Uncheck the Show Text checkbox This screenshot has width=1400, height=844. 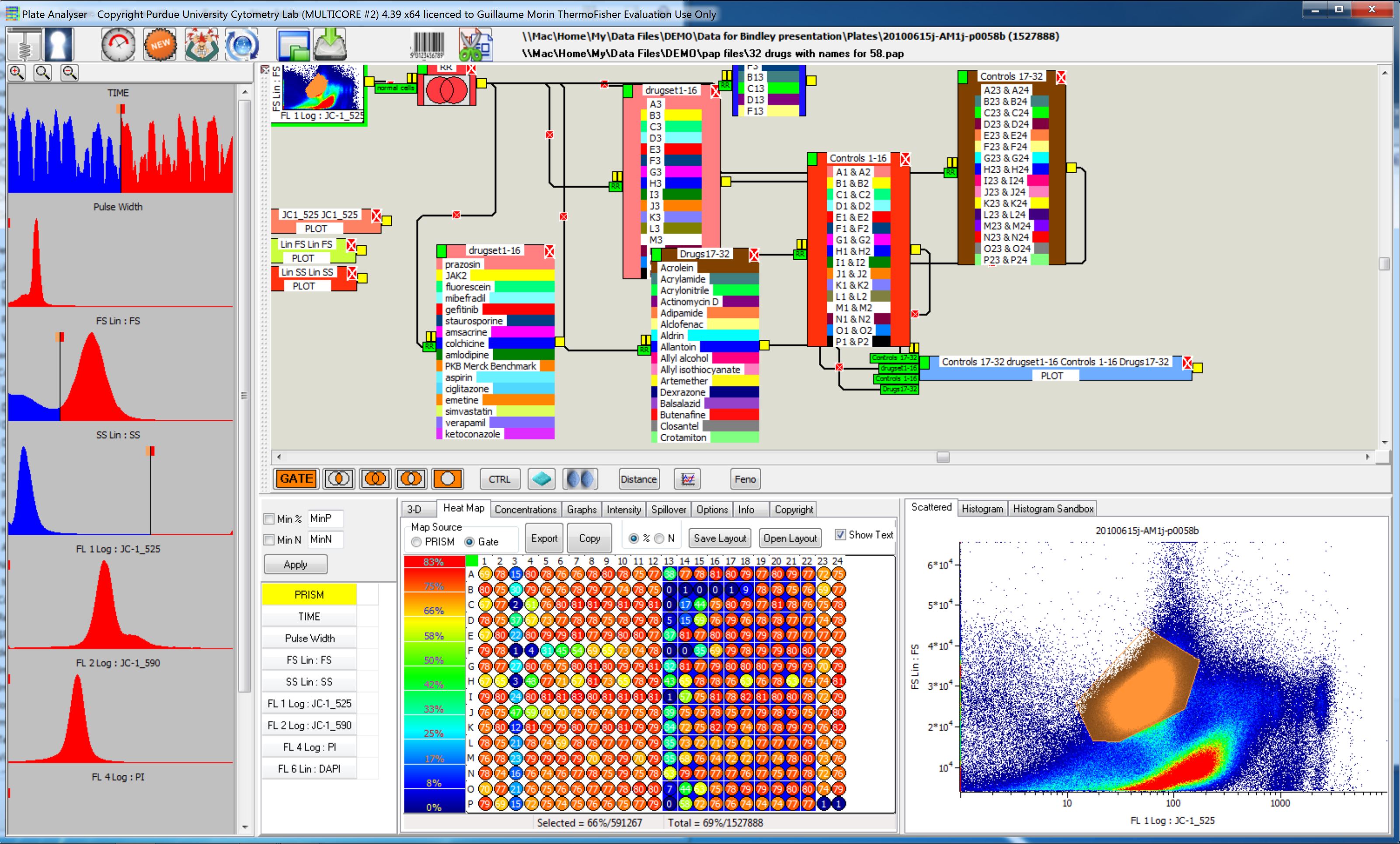tap(840, 535)
